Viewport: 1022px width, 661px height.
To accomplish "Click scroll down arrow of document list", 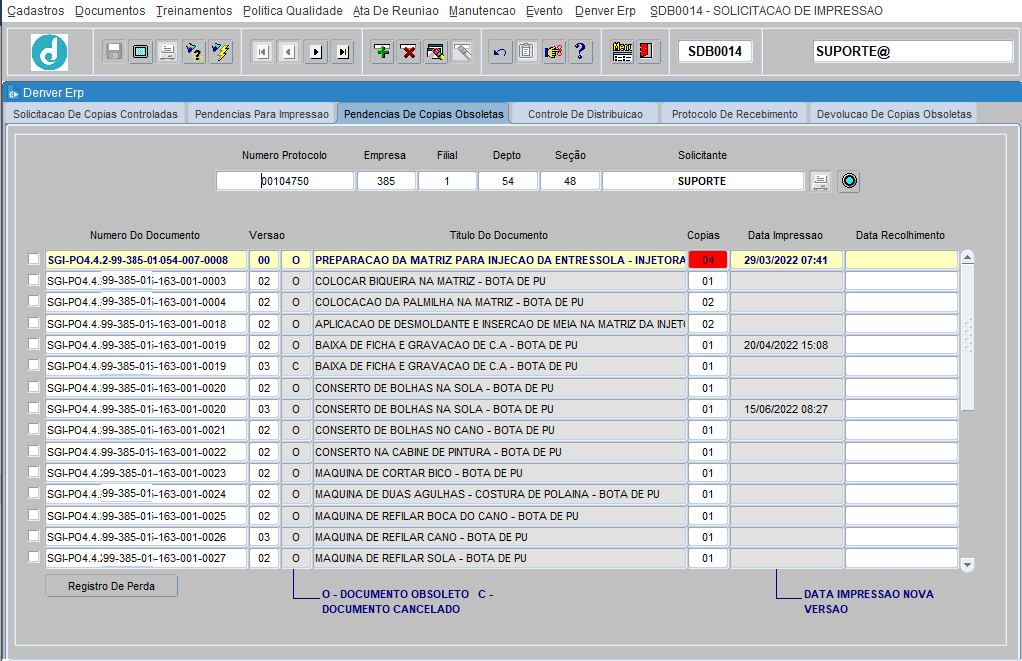I will point(968,565).
